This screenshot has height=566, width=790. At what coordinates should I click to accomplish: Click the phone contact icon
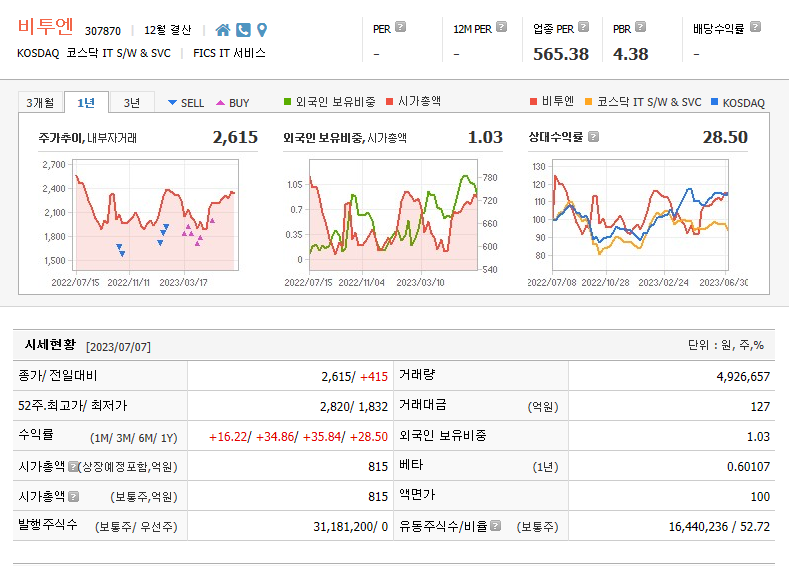243,30
